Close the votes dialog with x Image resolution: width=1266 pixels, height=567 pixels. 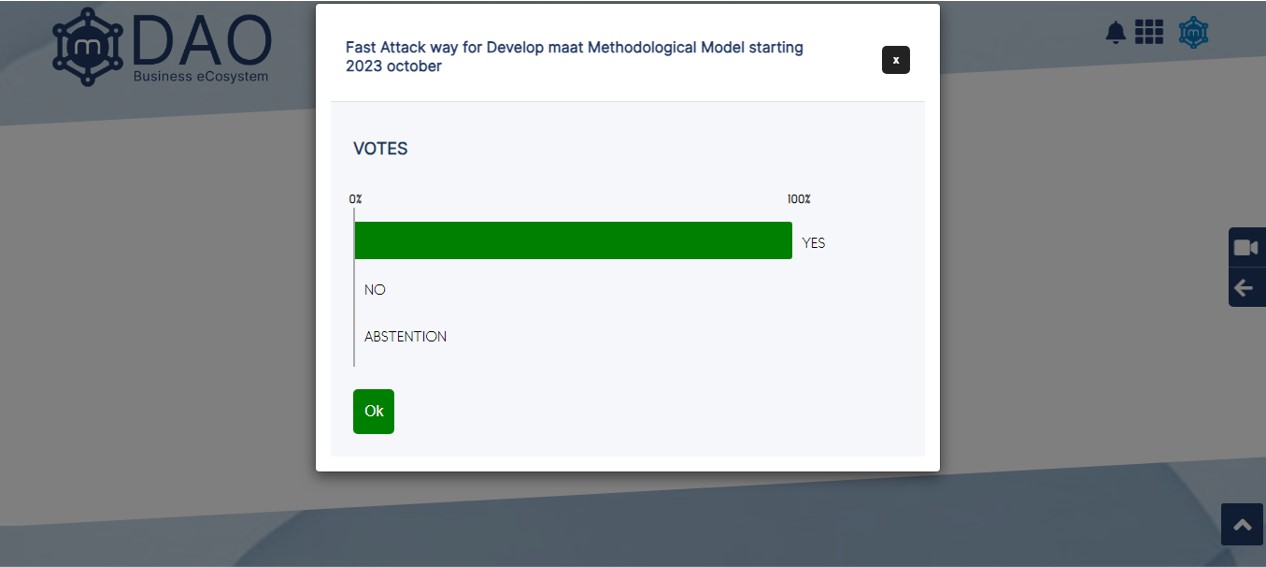point(895,60)
